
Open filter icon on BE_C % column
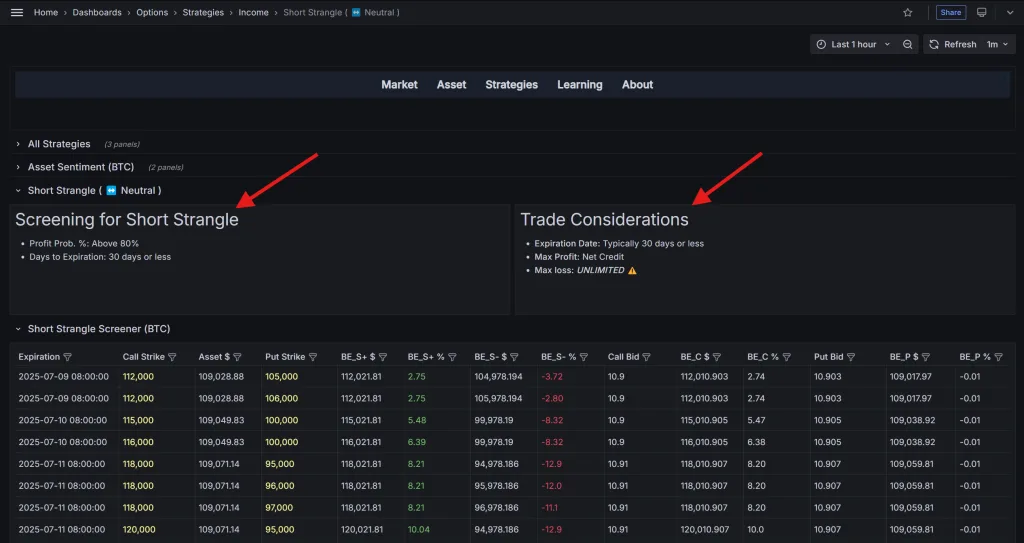pos(786,357)
